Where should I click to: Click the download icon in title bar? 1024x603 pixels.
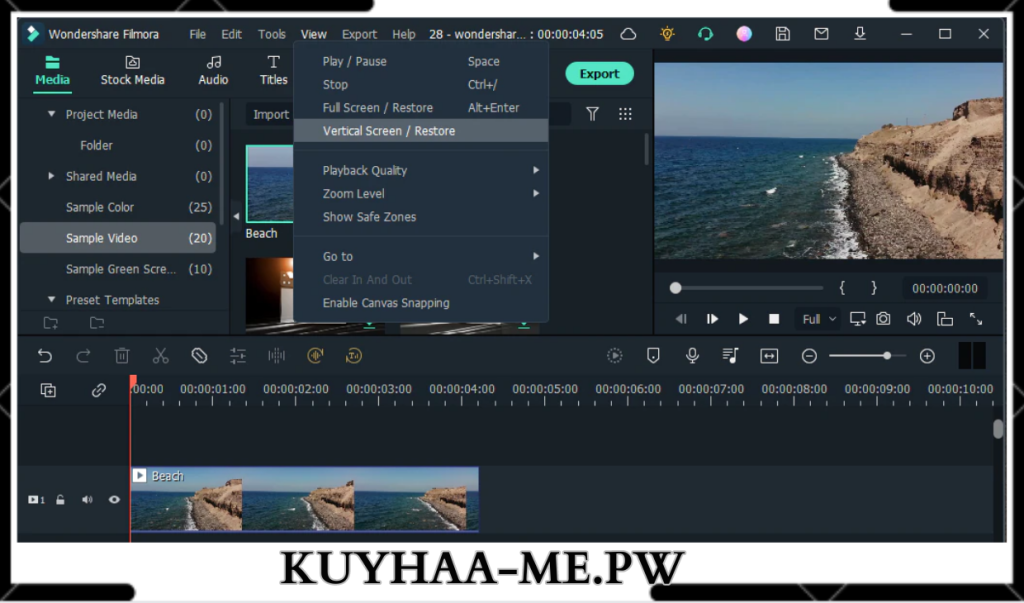tap(860, 34)
